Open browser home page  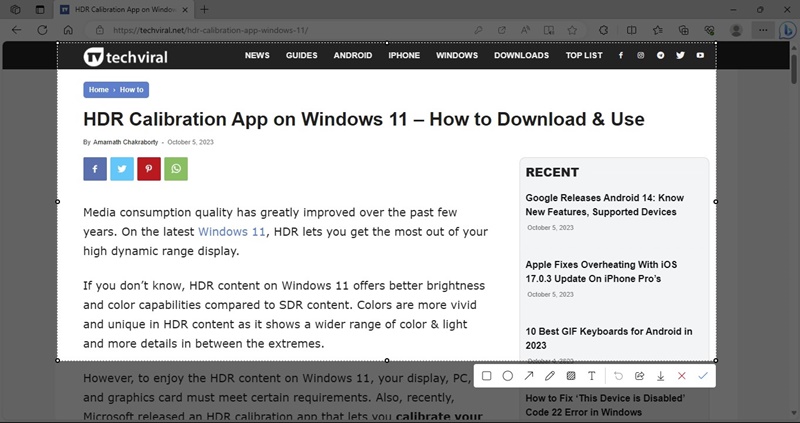(x=68, y=30)
